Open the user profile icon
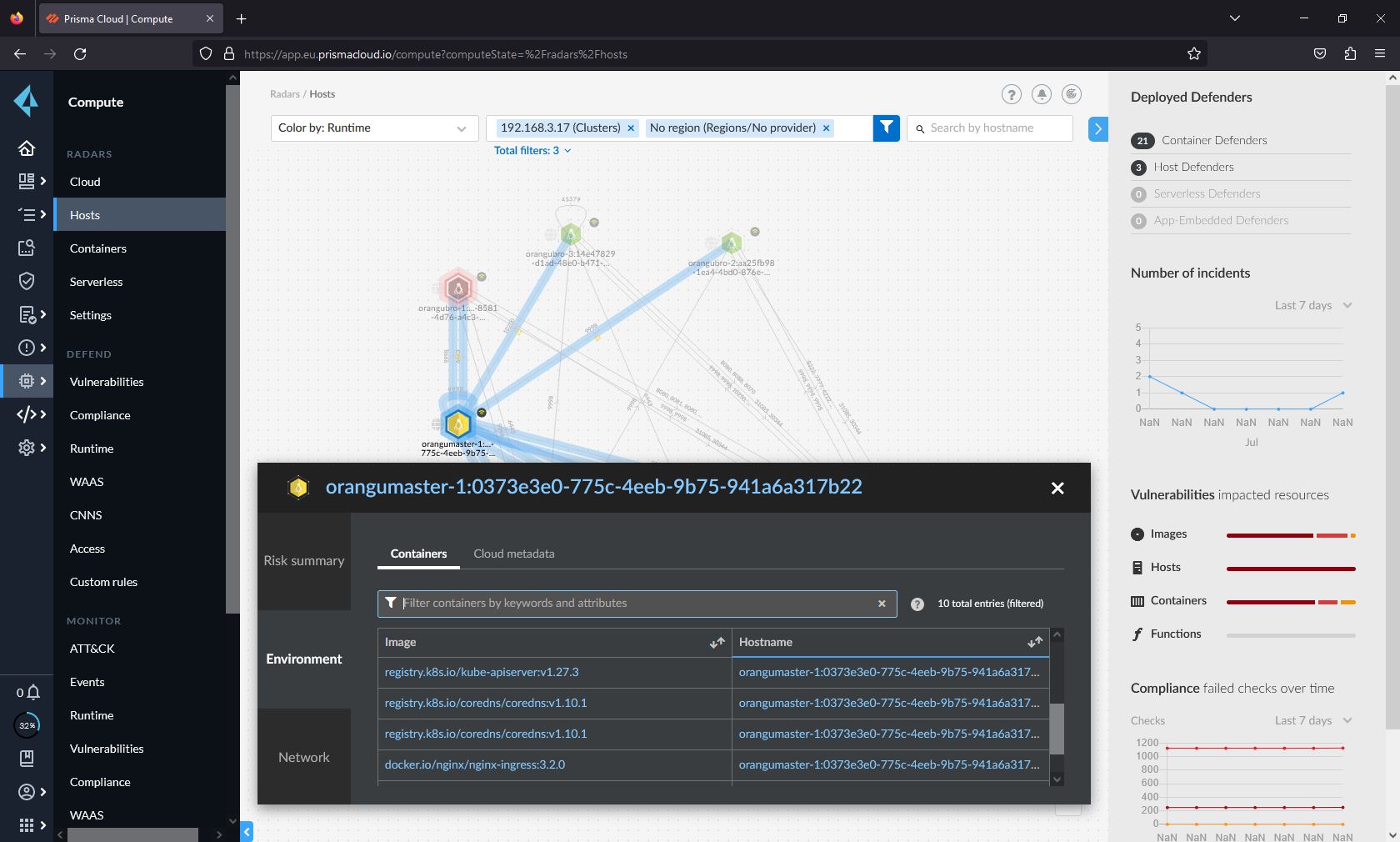1400x842 pixels. [27, 792]
